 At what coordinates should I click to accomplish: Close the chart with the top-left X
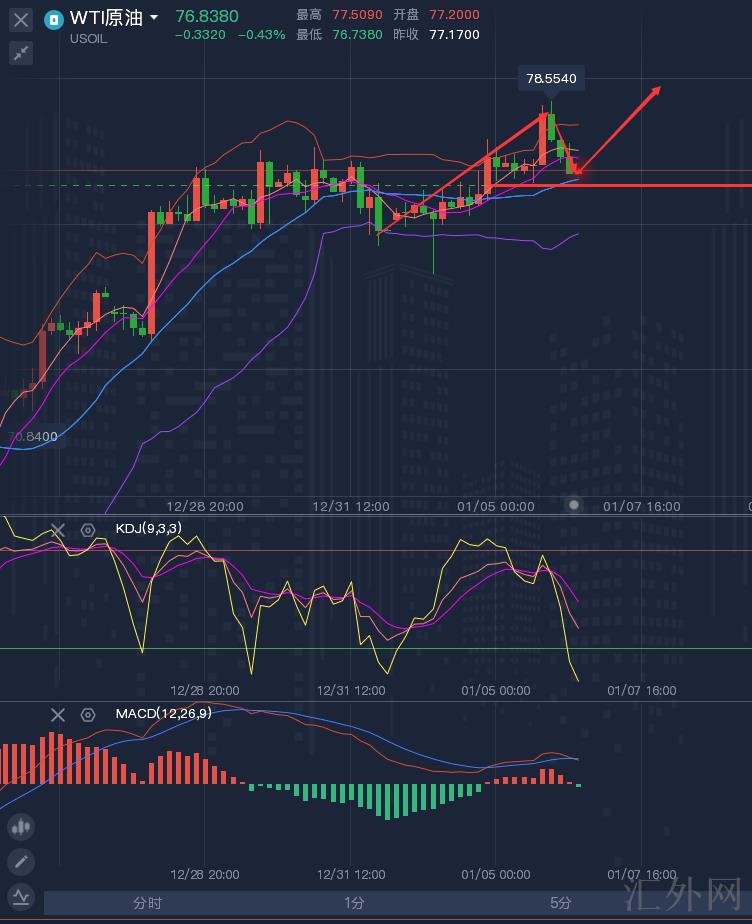21,19
